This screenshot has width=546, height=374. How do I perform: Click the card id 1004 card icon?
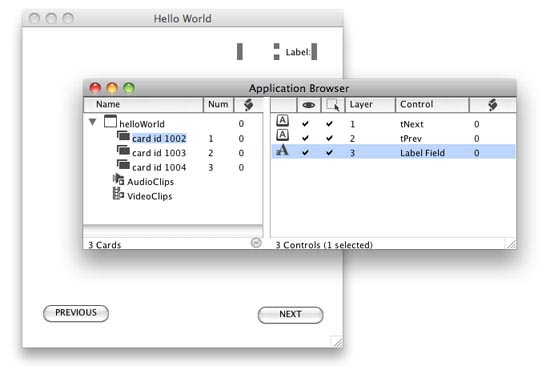(123, 165)
